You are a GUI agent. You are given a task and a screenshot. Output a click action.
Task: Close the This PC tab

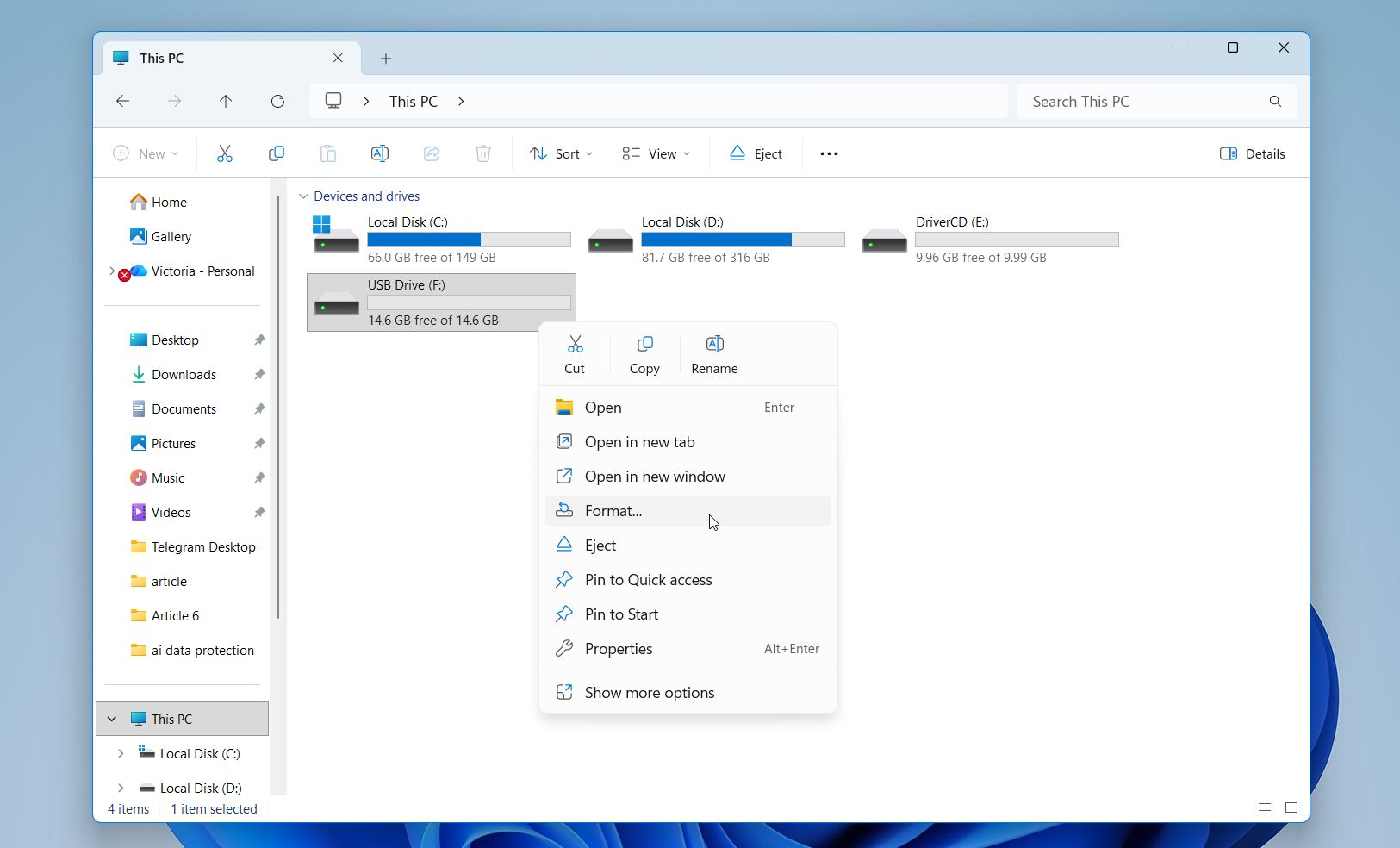click(x=338, y=58)
